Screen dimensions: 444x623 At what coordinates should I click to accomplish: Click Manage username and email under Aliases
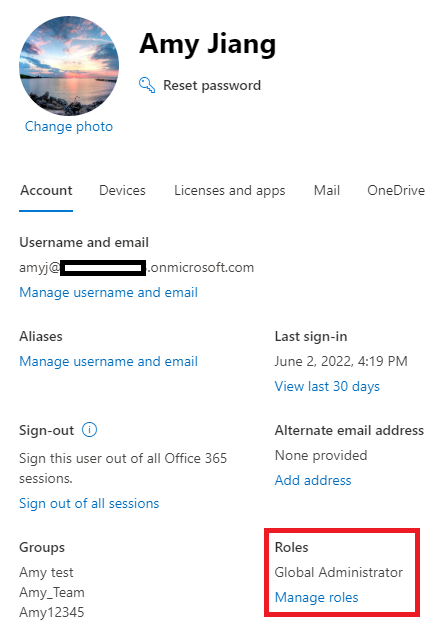point(109,362)
